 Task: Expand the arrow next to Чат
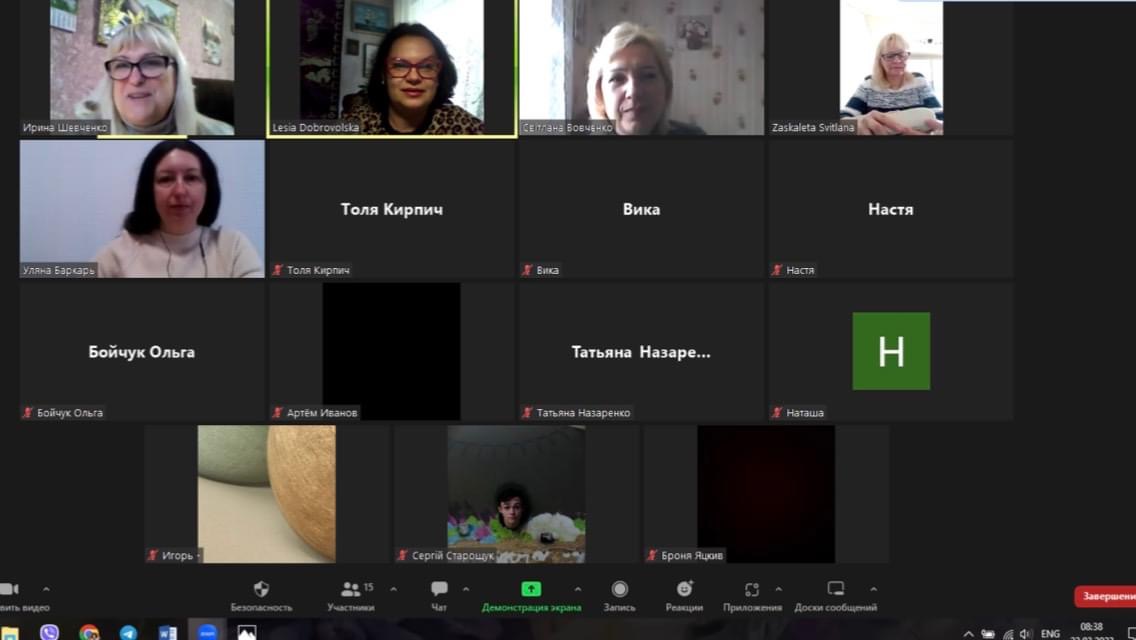tap(465, 589)
